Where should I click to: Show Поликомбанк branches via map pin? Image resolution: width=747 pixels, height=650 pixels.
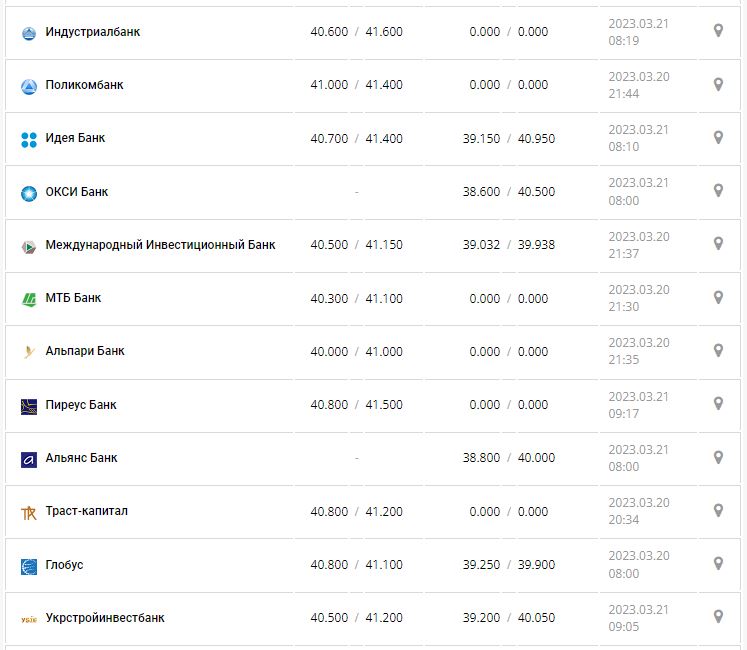tap(718, 84)
